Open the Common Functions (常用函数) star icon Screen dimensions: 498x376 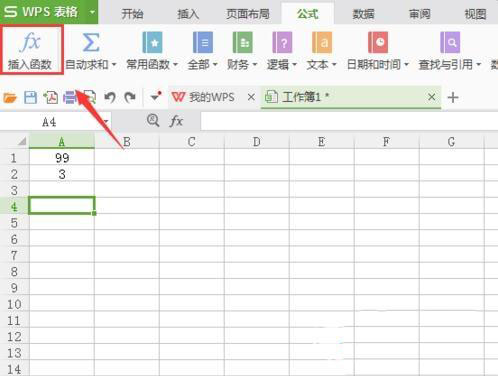point(152,42)
